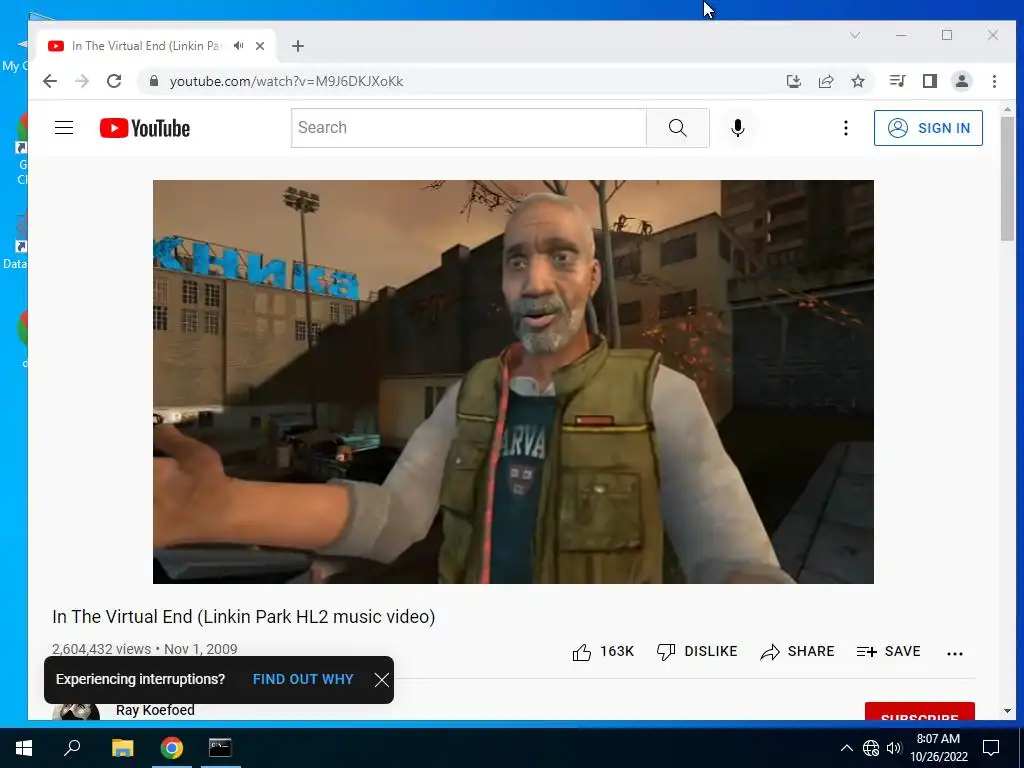Click on the video player to pause
The height and width of the screenshot is (768, 1024).
pos(513,381)
